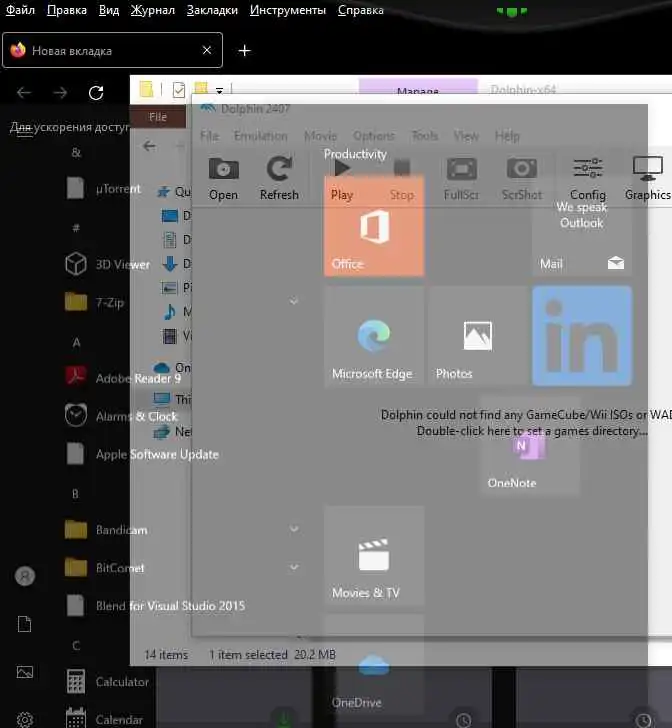Open the Movies & TV tile
The image size is (672, 728).
coord(374,555)
